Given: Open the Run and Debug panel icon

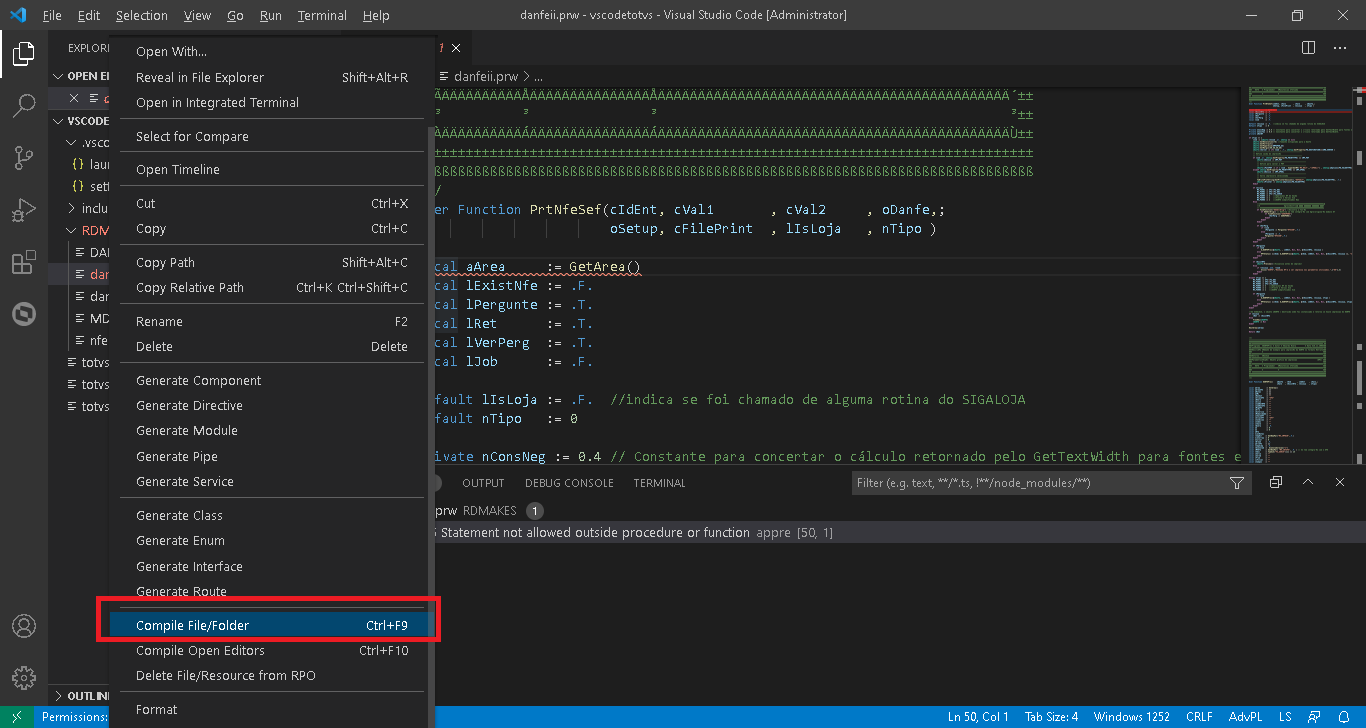Looking at the screenshot, I should 23,210.
